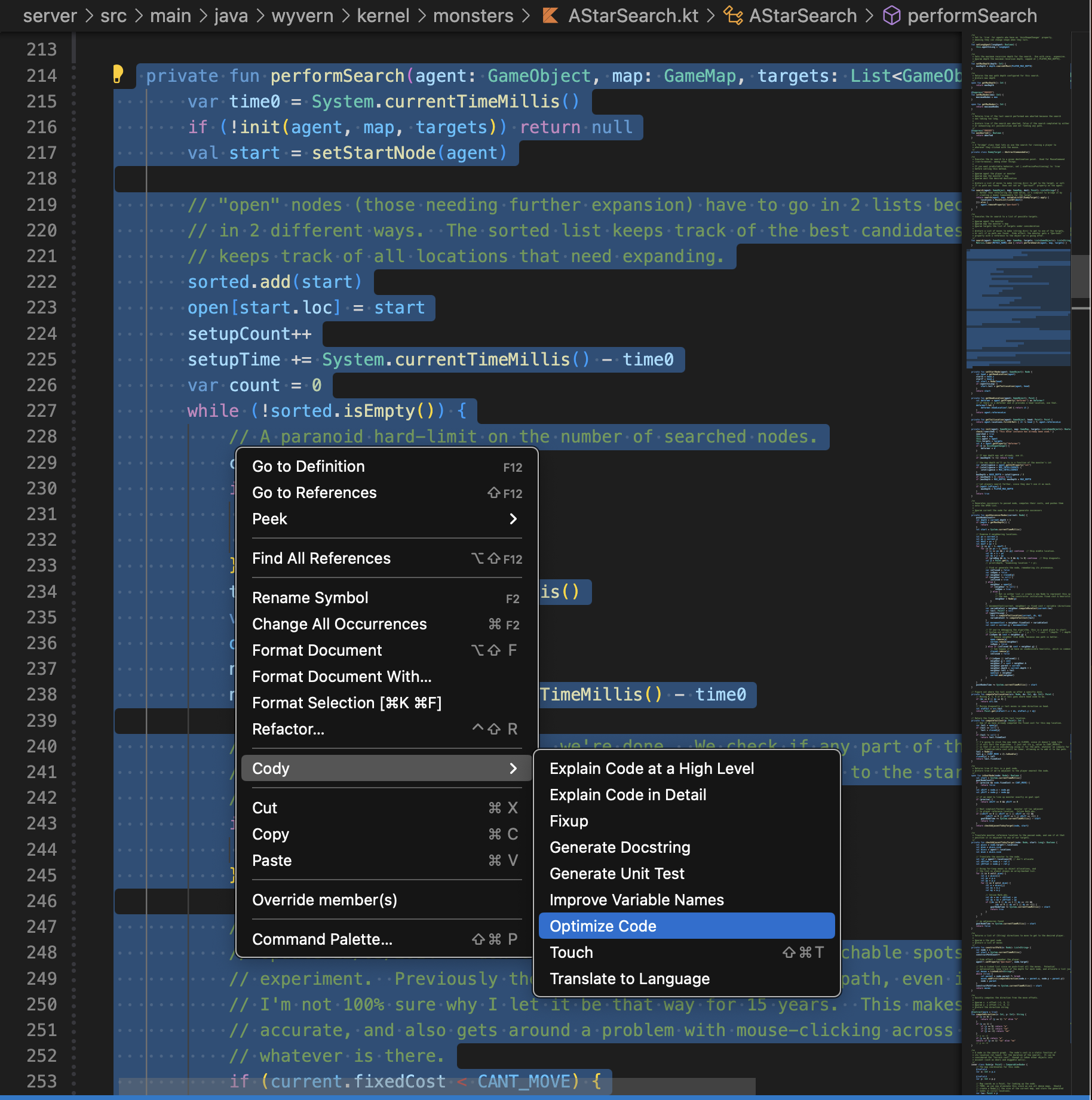Select Touch in Cody submenu

click(686, 952)
